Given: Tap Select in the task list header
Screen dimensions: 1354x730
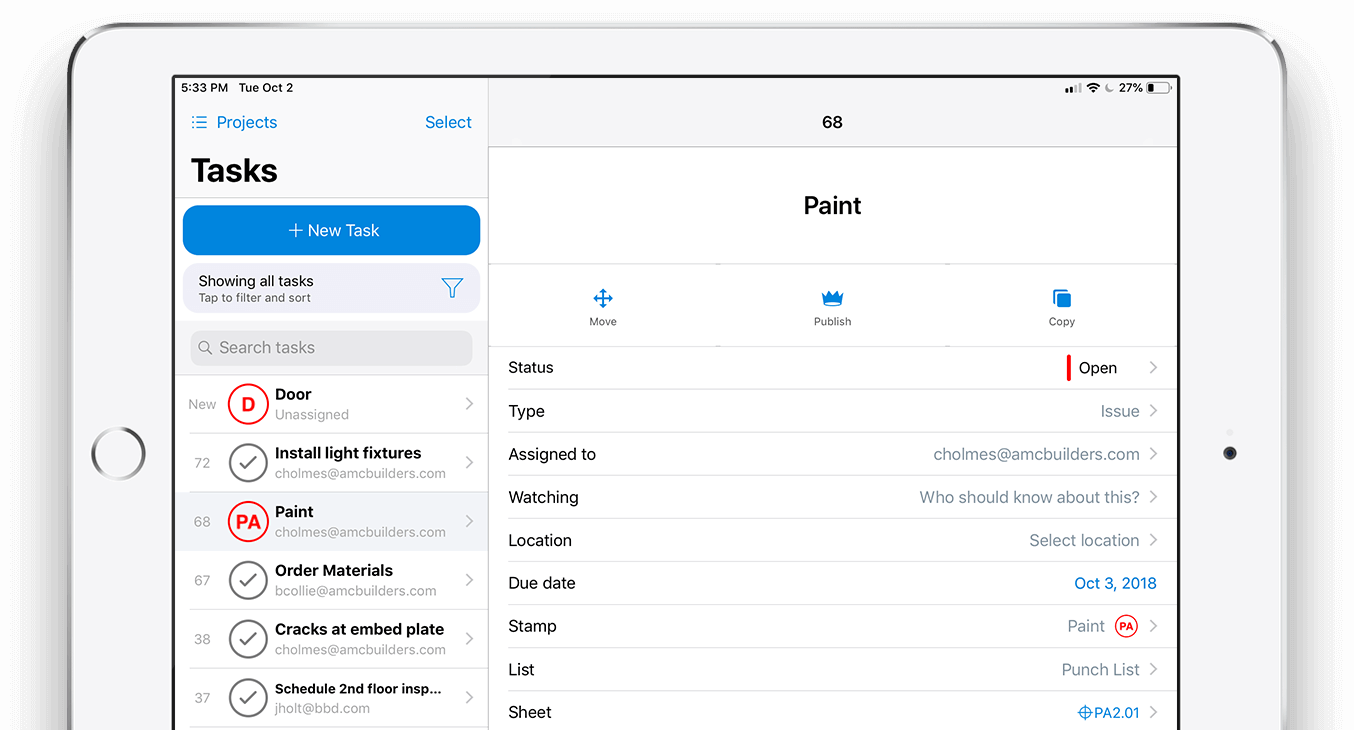Looking at the screenshot, I should [448, 122].
